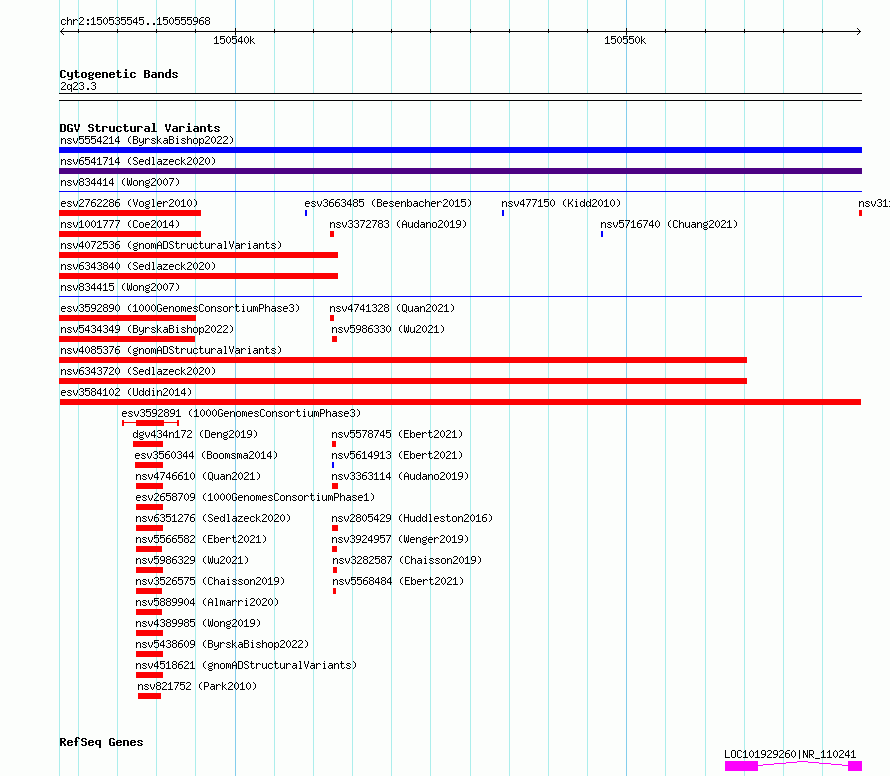Open variant nsv834414 (Wong2007)
The width and height of the screenshot is (890, 776).
pos(120,182)
